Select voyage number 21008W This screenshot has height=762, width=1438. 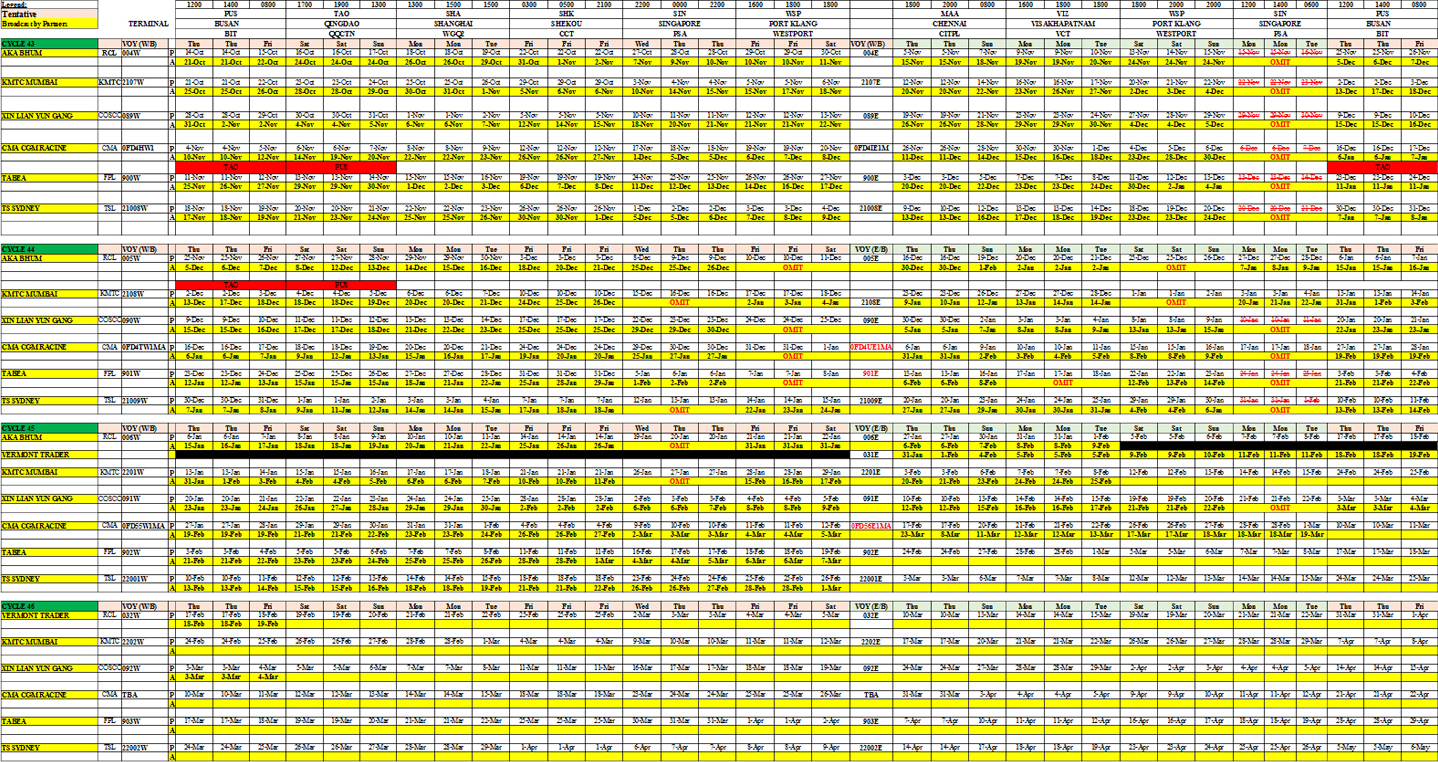tap(144, 209)
